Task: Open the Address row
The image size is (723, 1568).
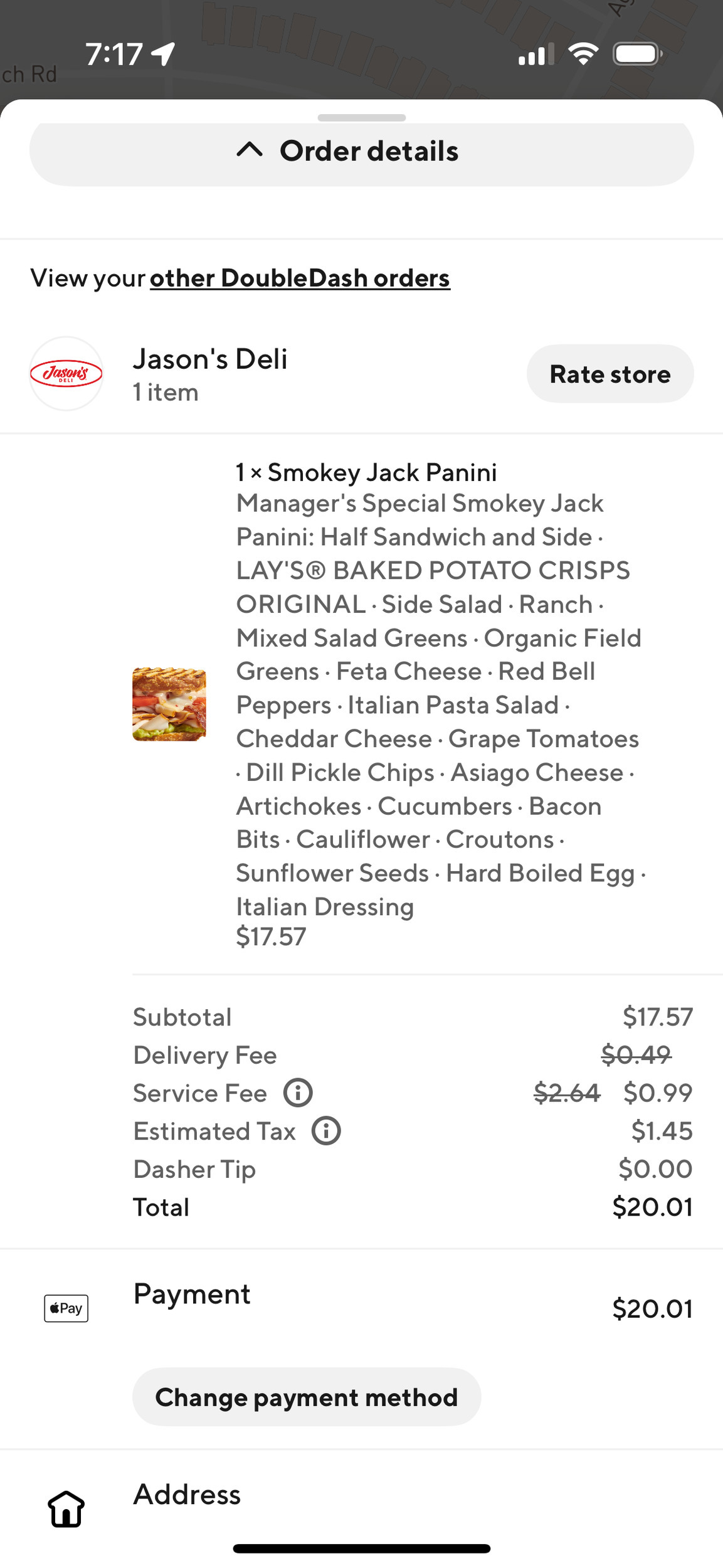Action: click(x=187, y=1495)
